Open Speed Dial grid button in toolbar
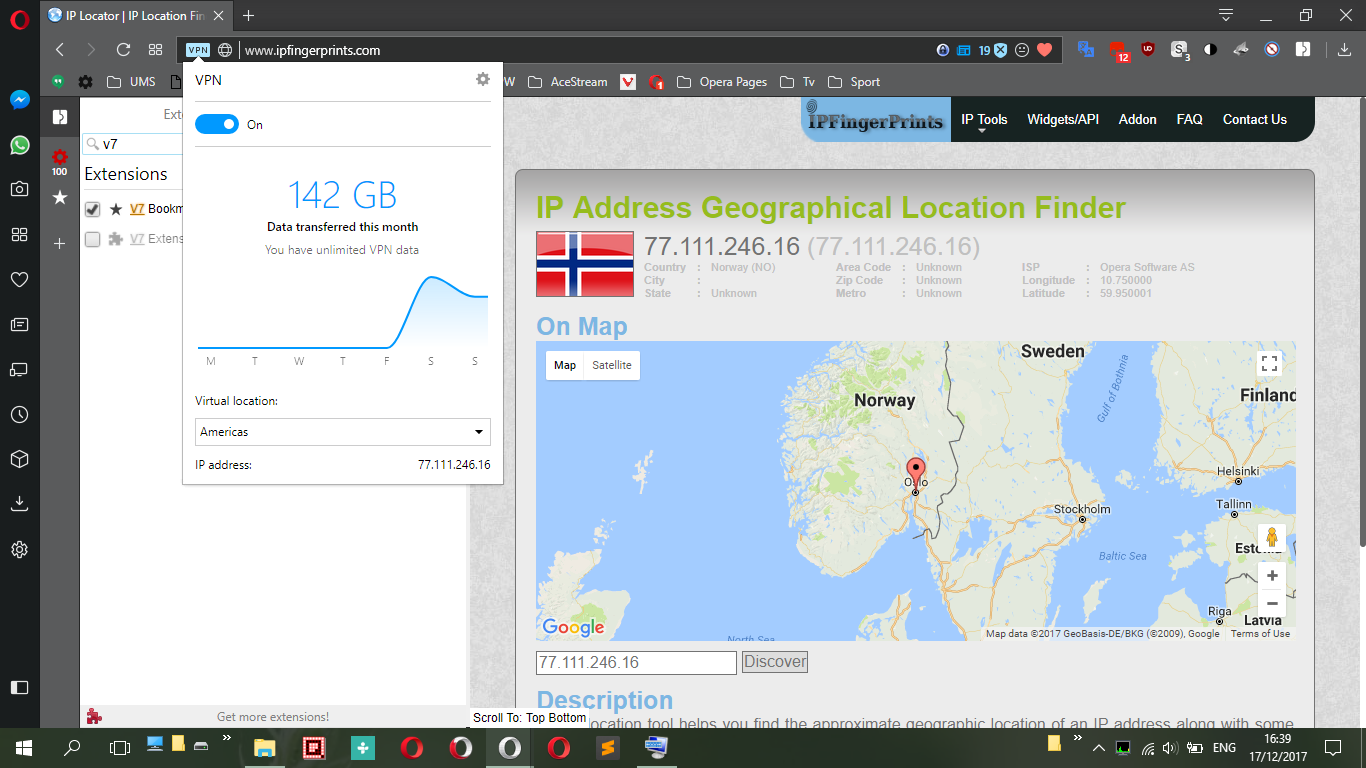 click(155, 50)
